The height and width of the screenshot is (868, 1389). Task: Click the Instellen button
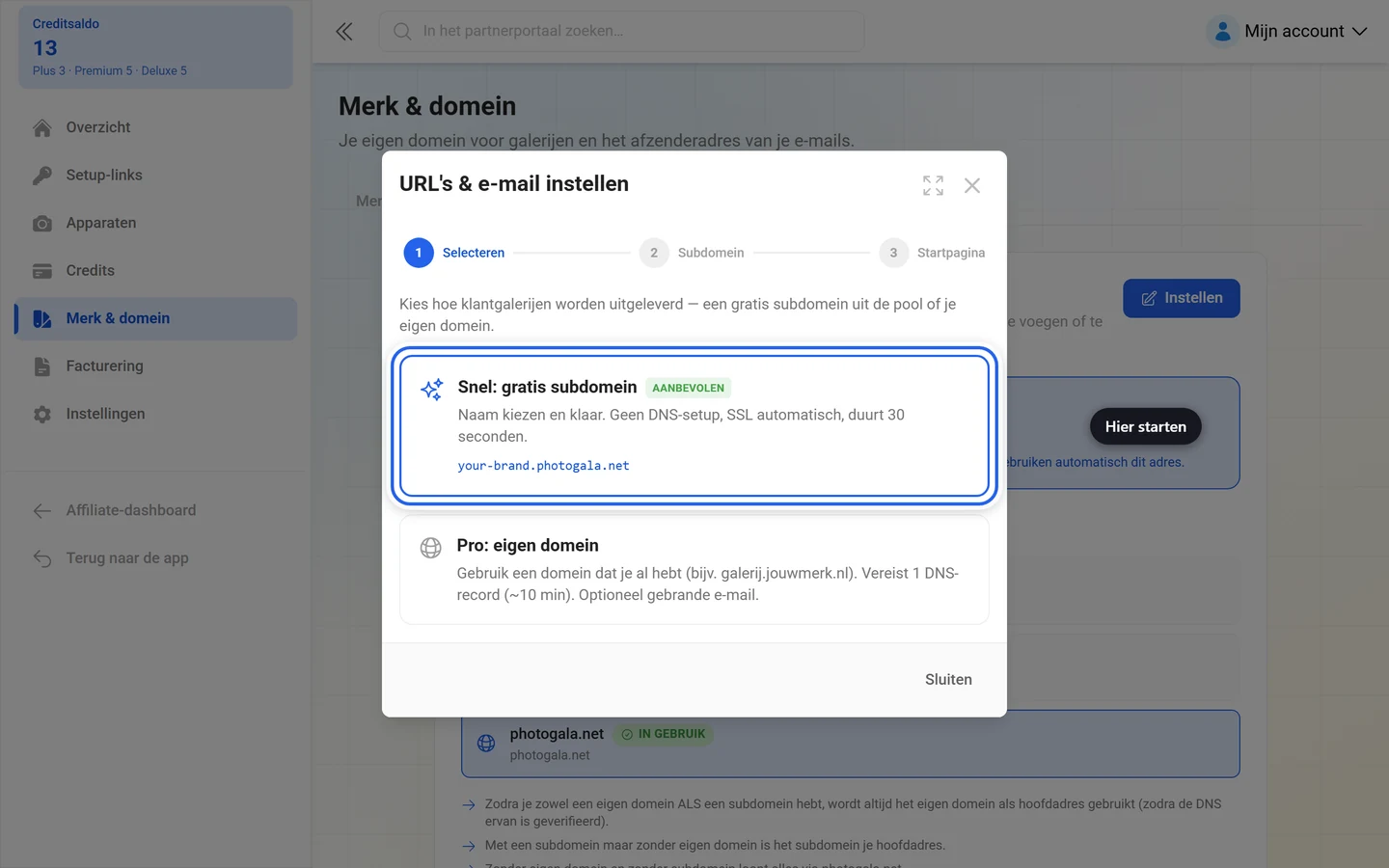click(1182, 298)
